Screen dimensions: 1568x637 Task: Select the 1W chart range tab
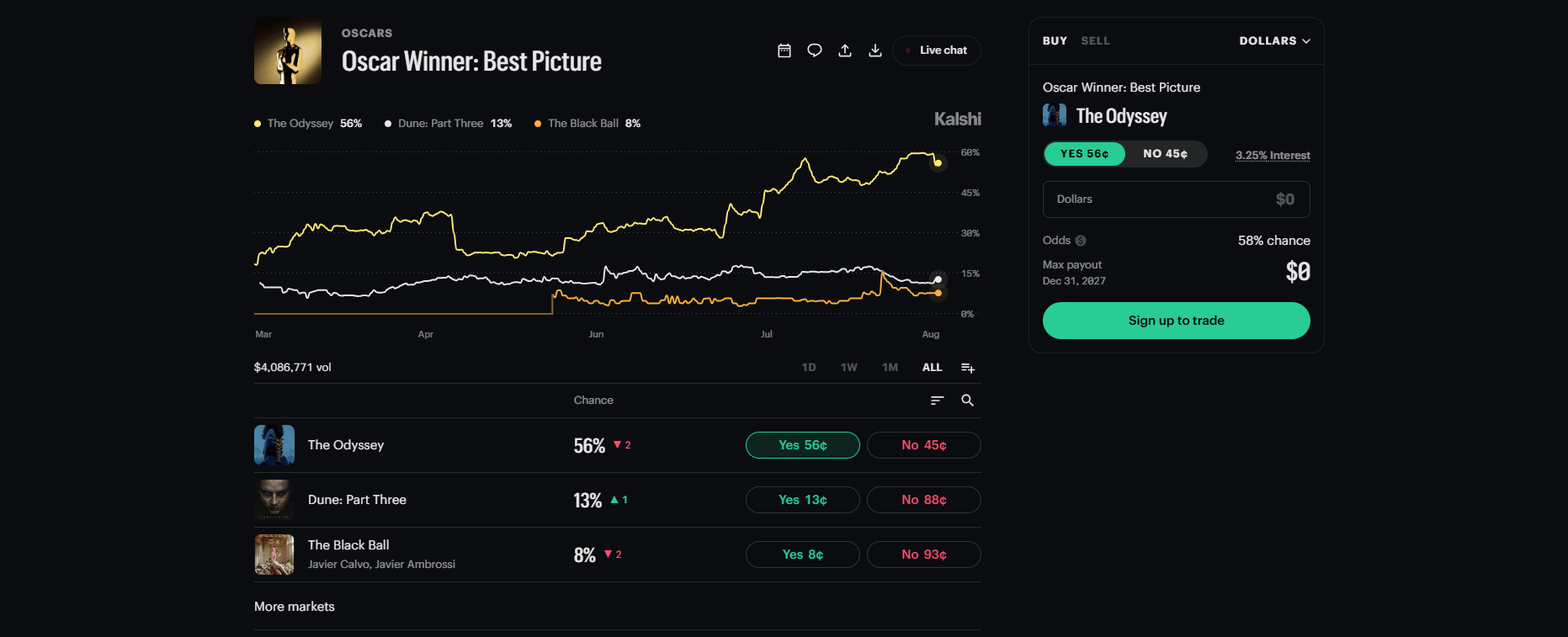coord(848,368)
